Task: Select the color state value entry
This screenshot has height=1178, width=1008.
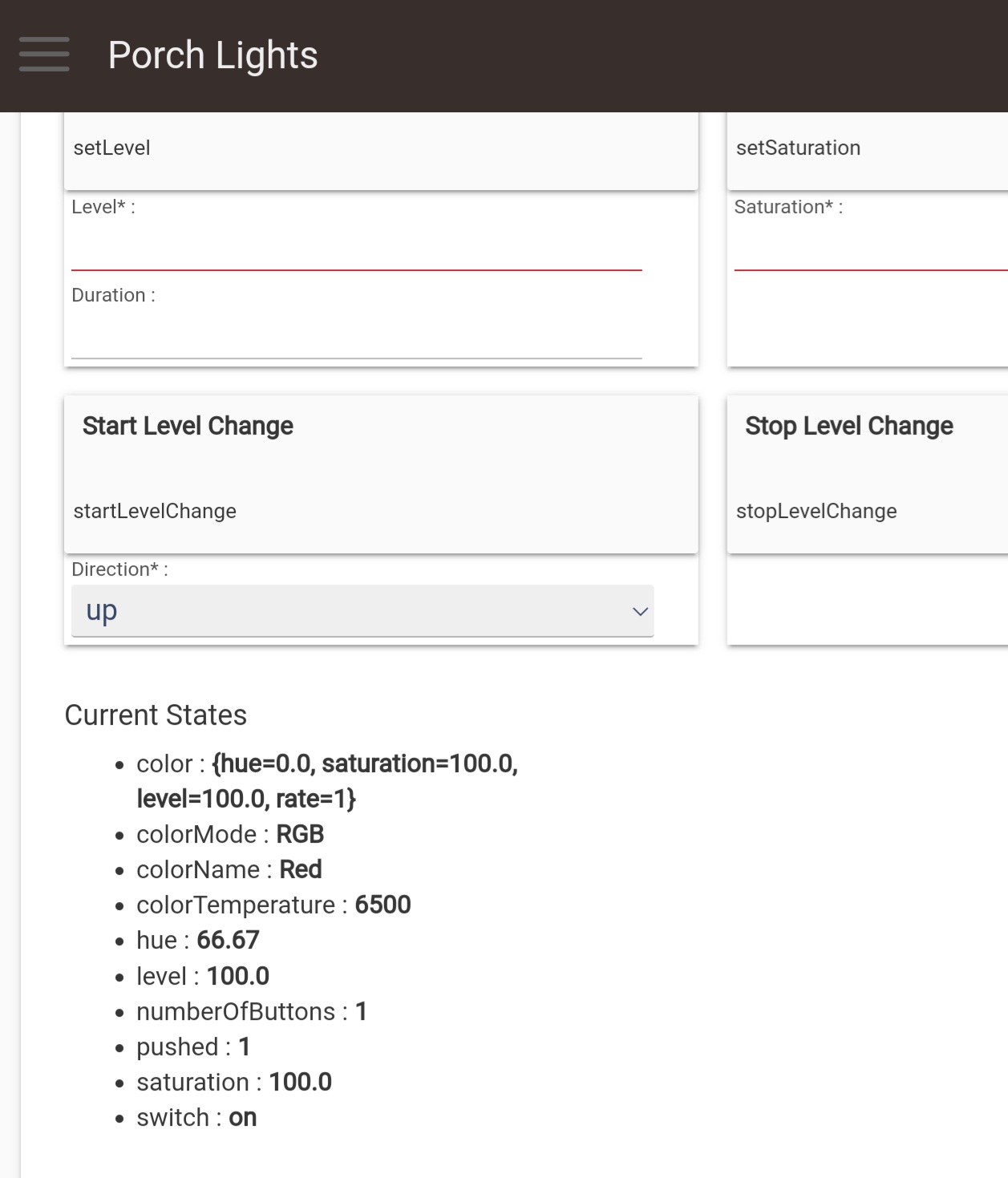Action: tap(326, 780)
